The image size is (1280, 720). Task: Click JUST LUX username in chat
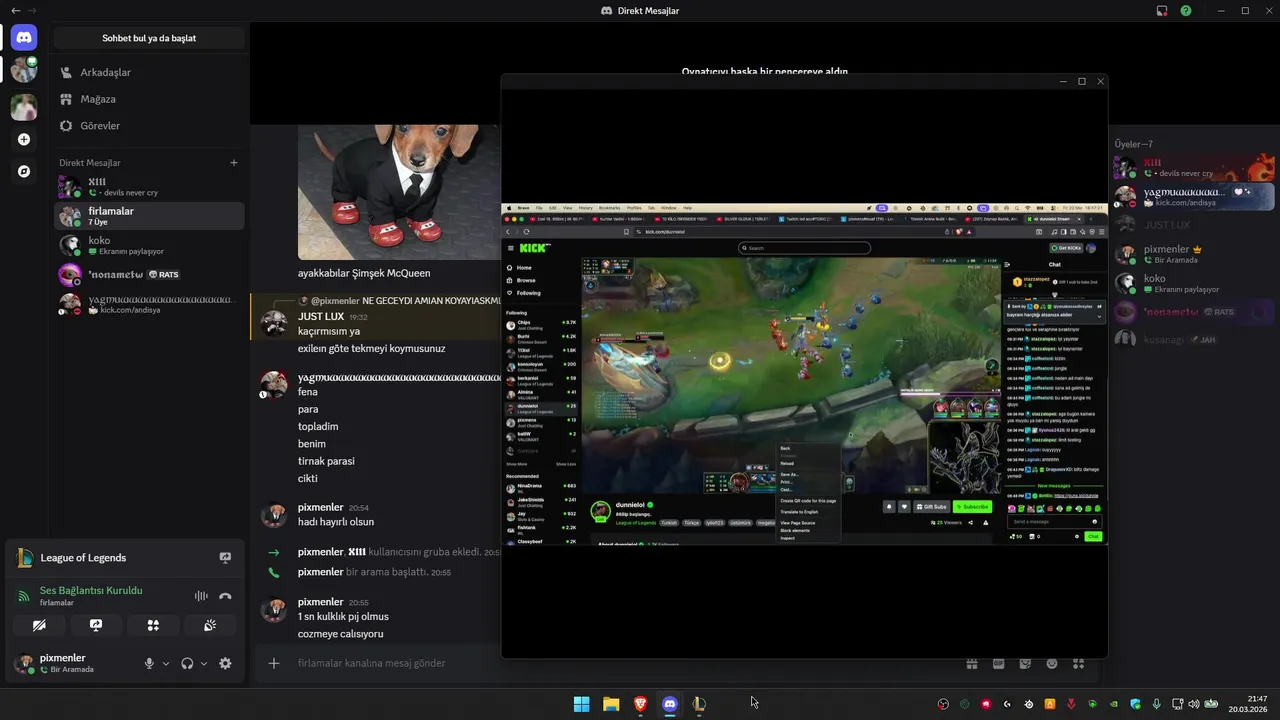pos(320,316)
